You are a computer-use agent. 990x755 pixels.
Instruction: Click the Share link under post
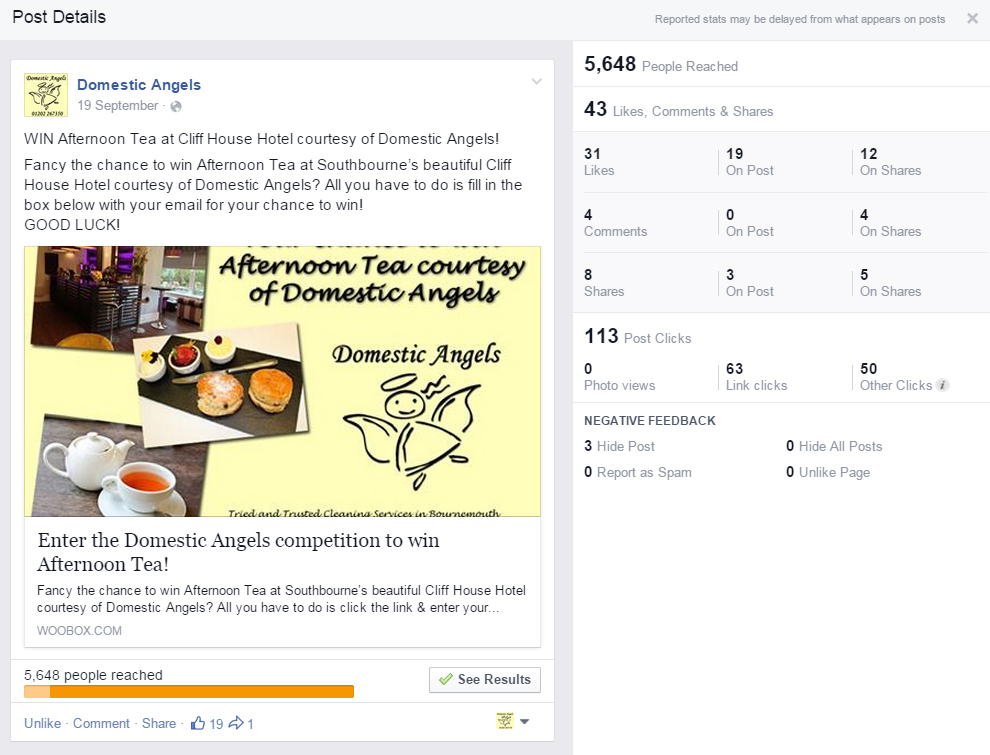(x=158, y=723)
